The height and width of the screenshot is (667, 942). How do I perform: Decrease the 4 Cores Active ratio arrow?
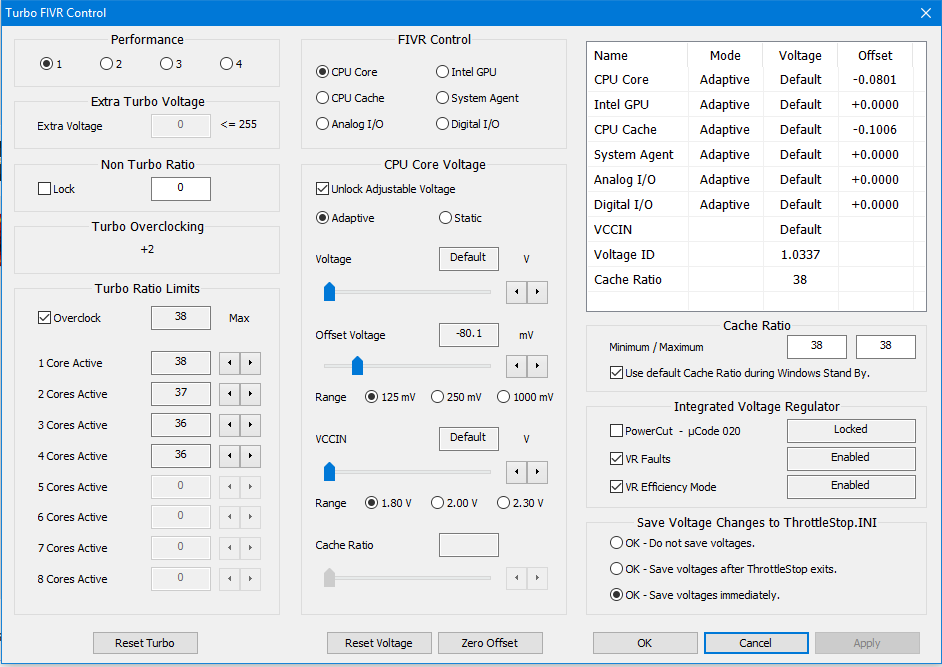[229, 456]
